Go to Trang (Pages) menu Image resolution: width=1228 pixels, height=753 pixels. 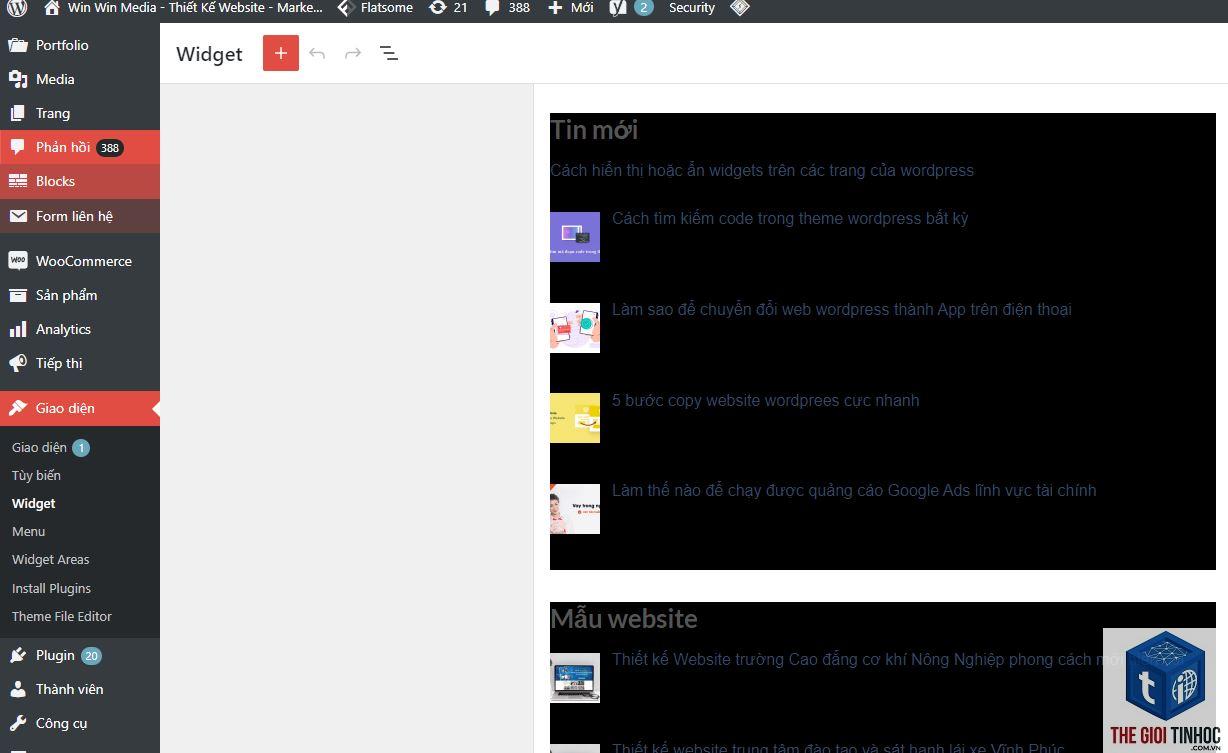[x=80, y=113]
